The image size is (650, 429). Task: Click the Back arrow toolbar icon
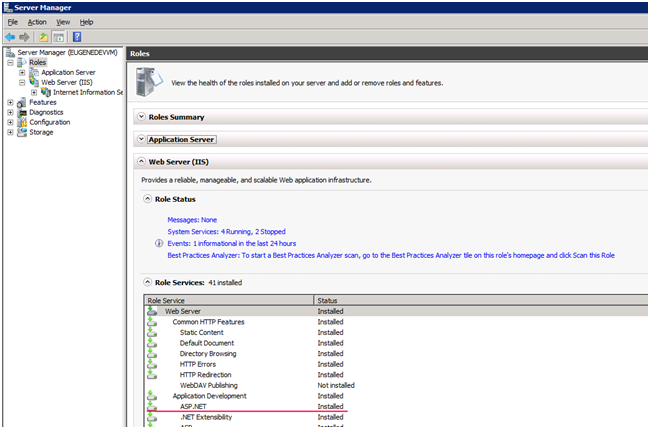click(x=10, y=36)
